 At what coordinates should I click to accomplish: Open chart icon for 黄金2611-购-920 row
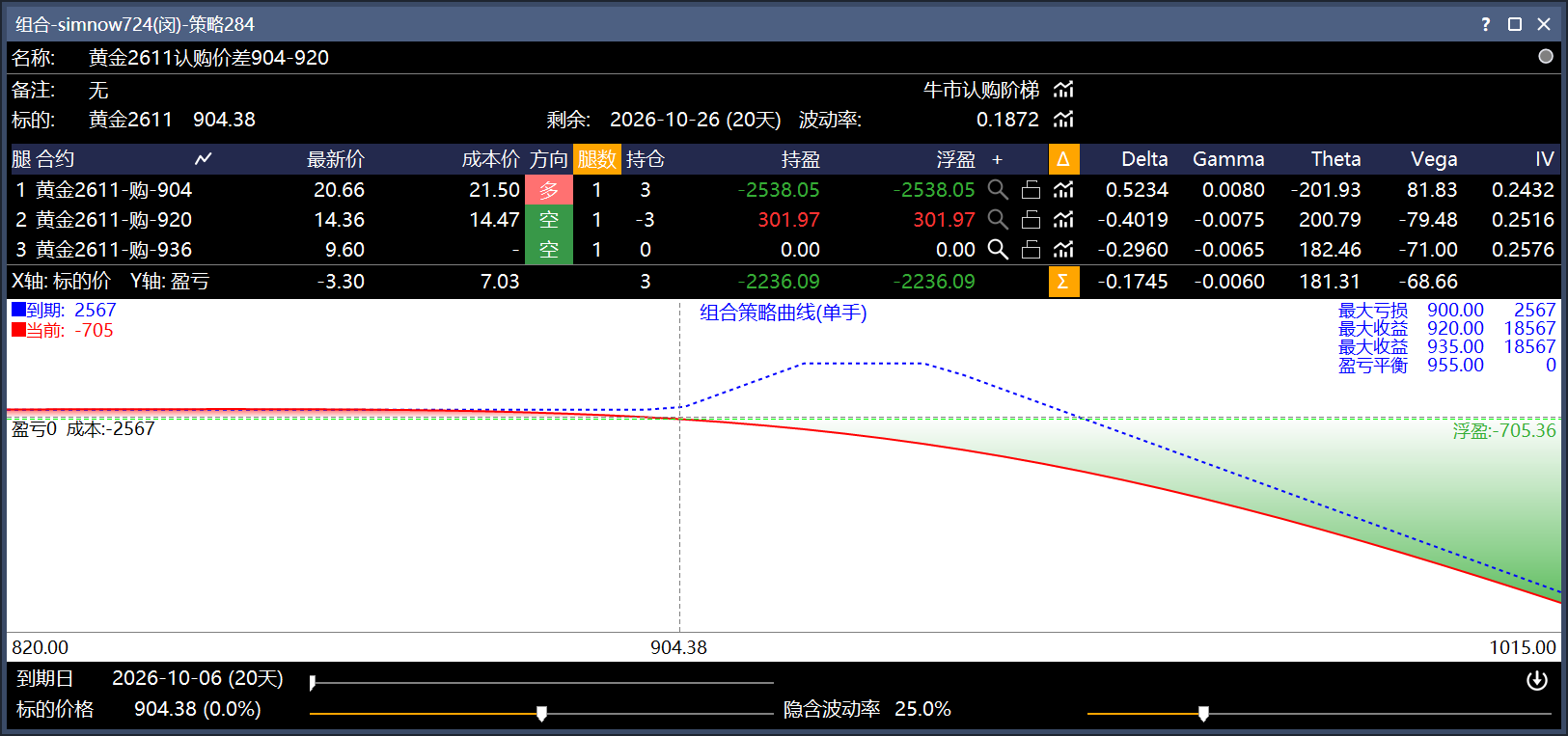coord(1063,220)
